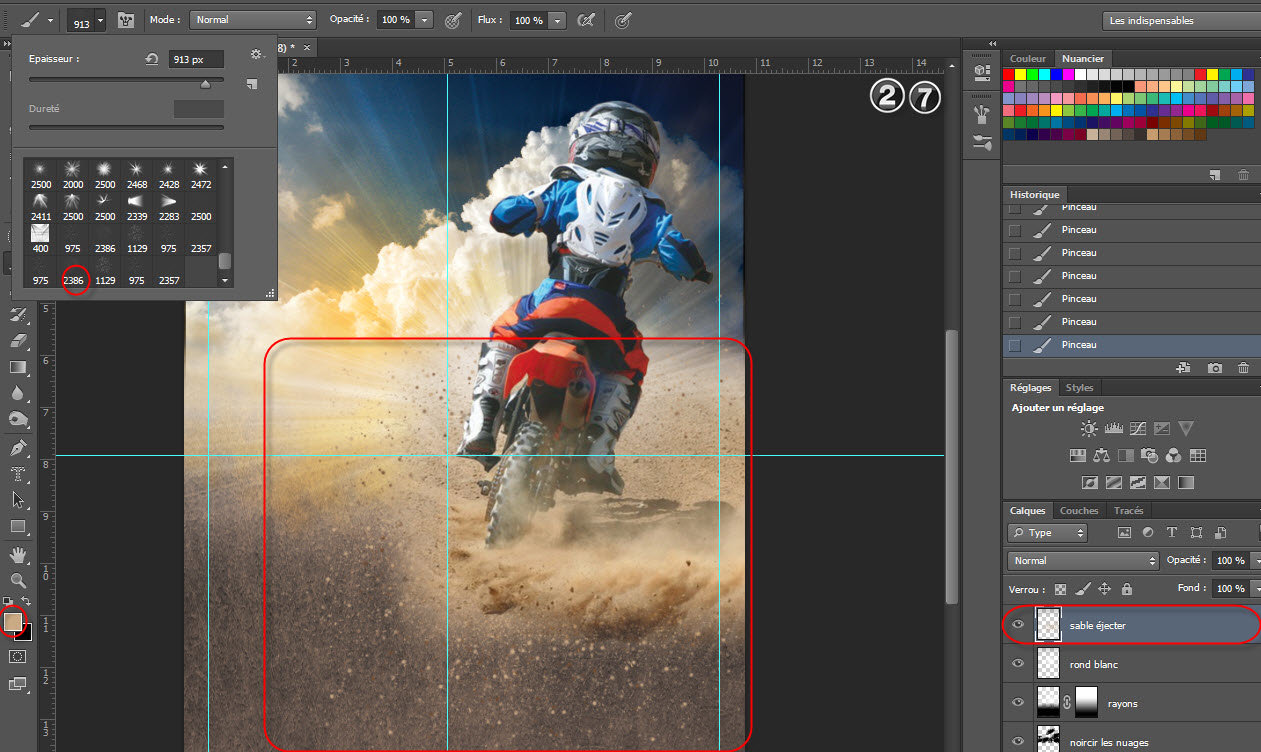Image resolution: width=1261 pixels, height=752 pixels.
Task: Open the 'Les indispensables' workspace dropdown
Action: pyautogui.click(x=1180, y=20)
